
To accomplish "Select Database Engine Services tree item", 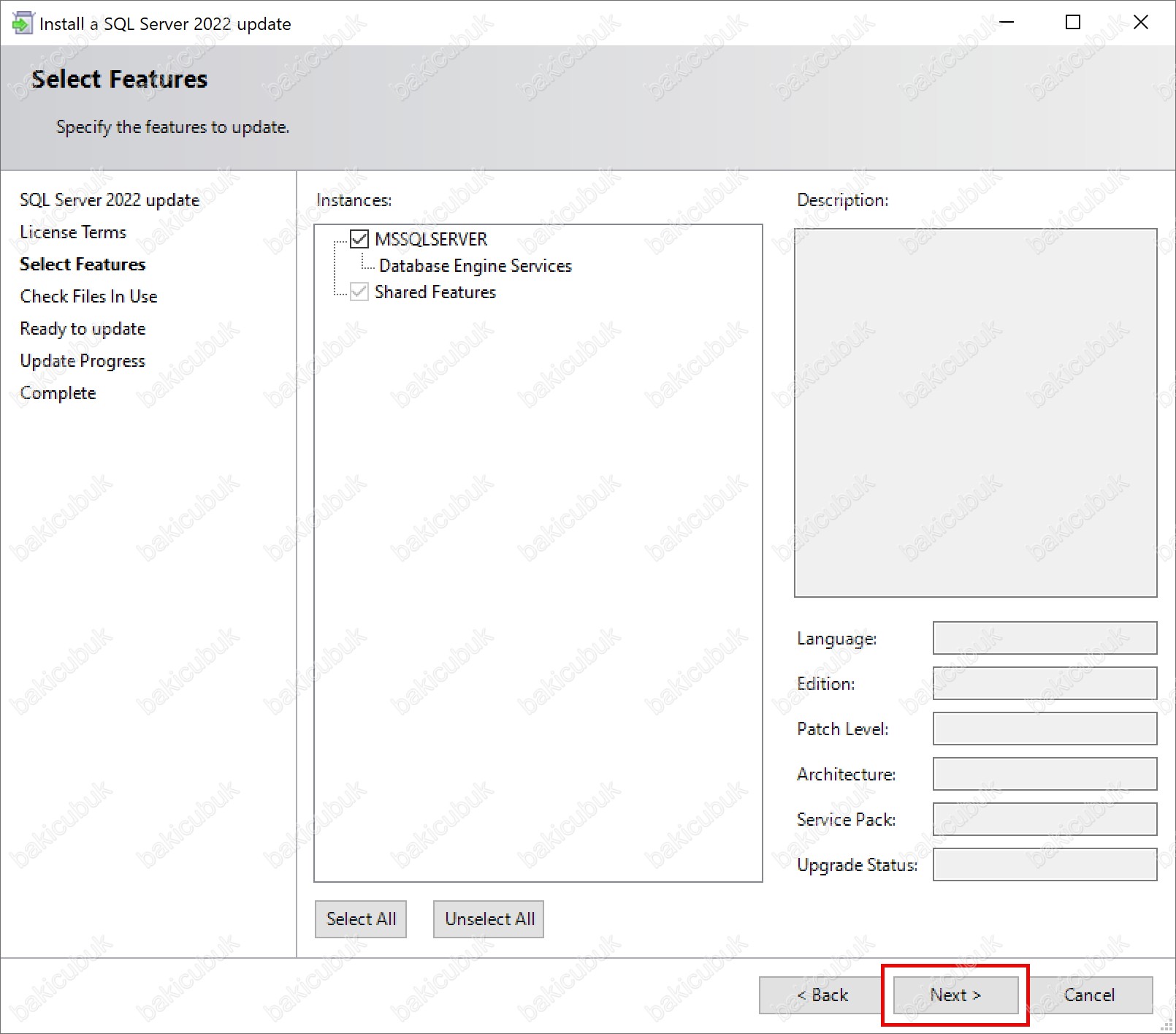I will [475, 266].
